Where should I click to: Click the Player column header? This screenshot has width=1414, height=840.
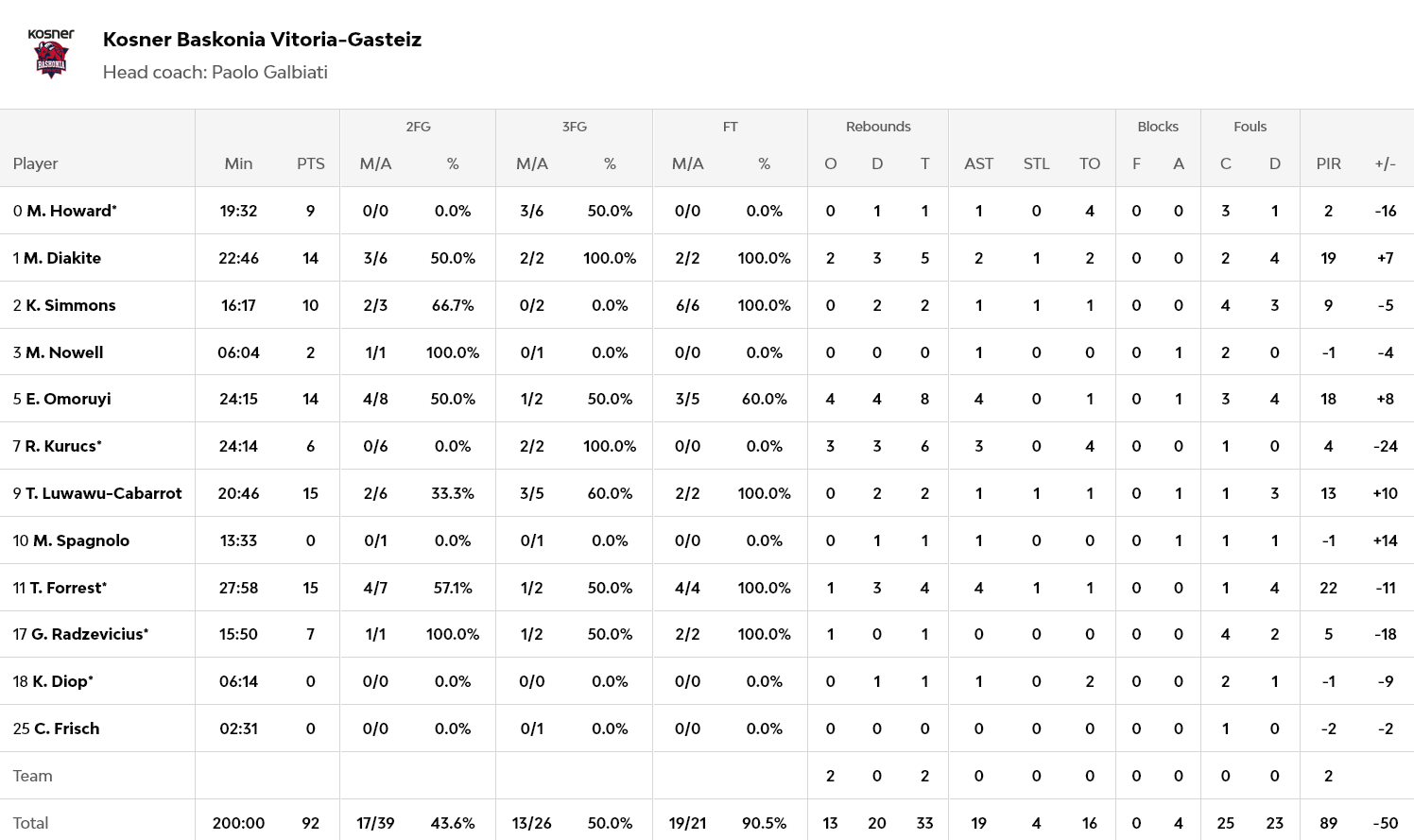36,163
